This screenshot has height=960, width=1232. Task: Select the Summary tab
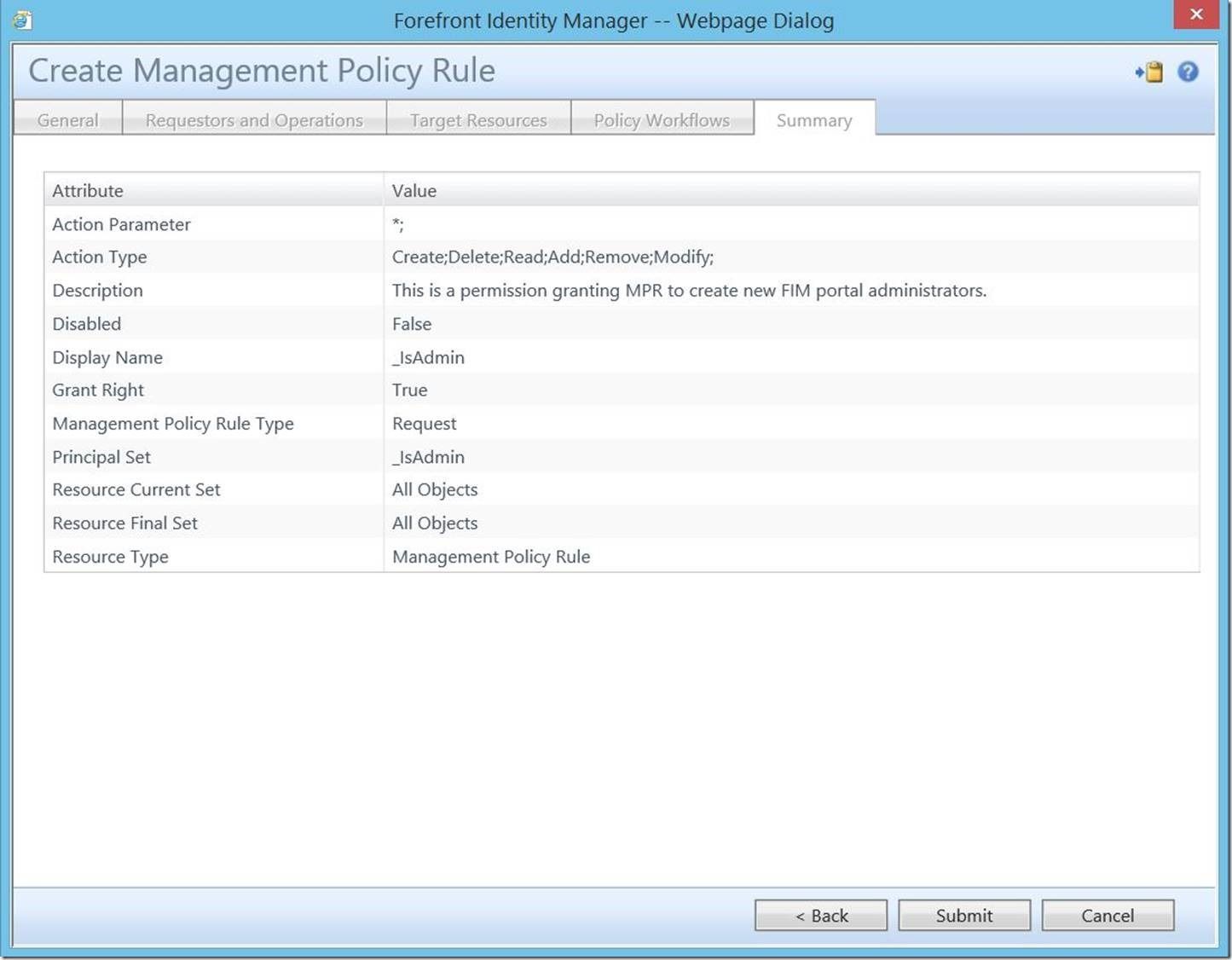pyautogui.click(x=814, y=120)
